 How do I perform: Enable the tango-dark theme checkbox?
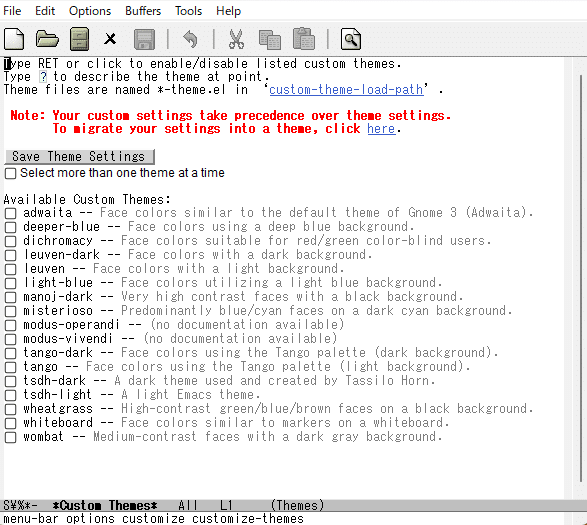click(10, 353)
